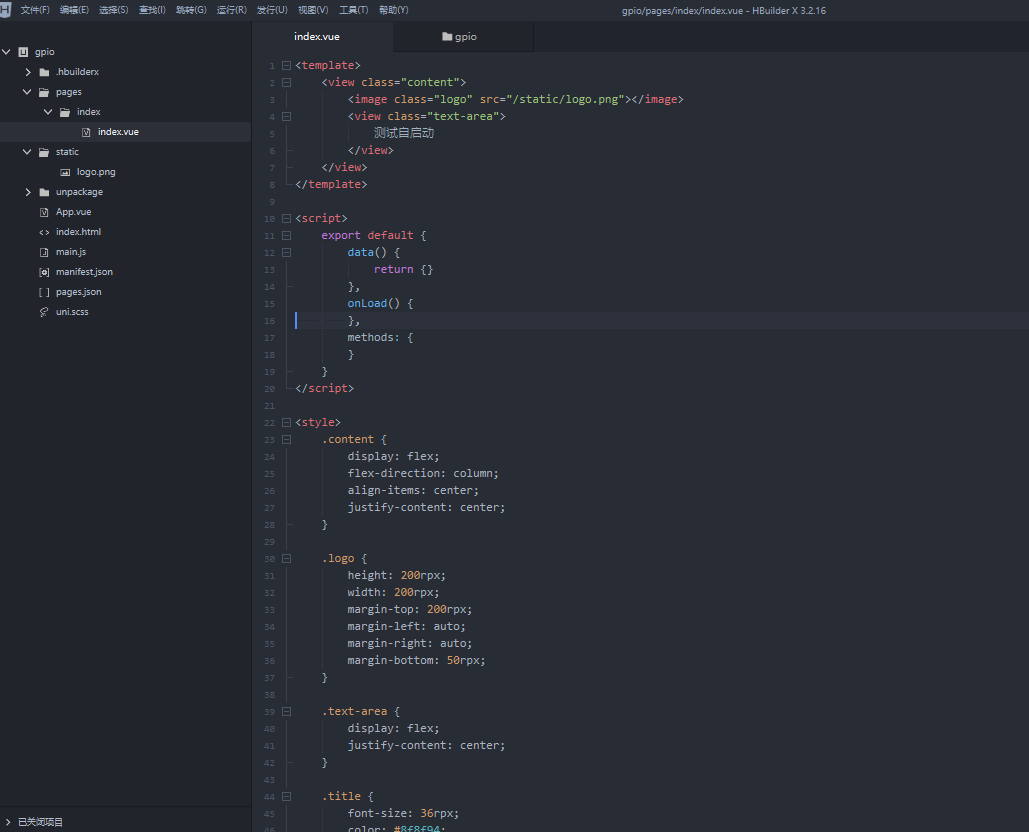Open the 运行(R) menu
Screen dimensions: 1029x832
[231, 10]
